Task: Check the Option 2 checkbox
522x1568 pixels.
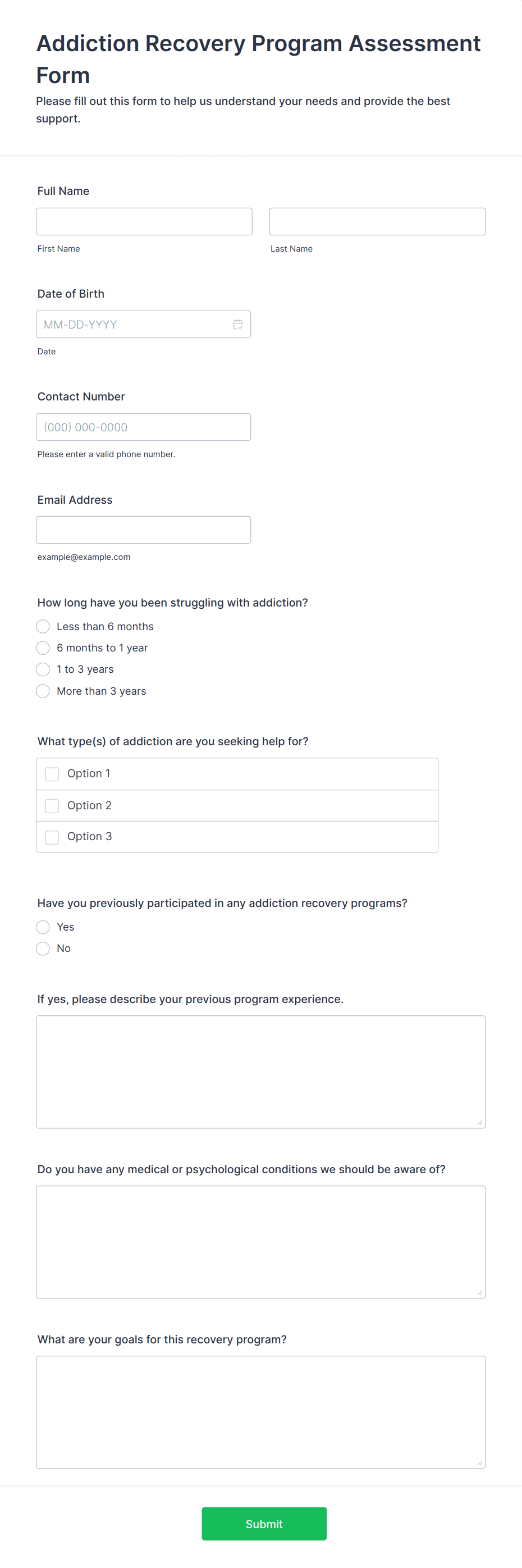Action: [52, 806]
